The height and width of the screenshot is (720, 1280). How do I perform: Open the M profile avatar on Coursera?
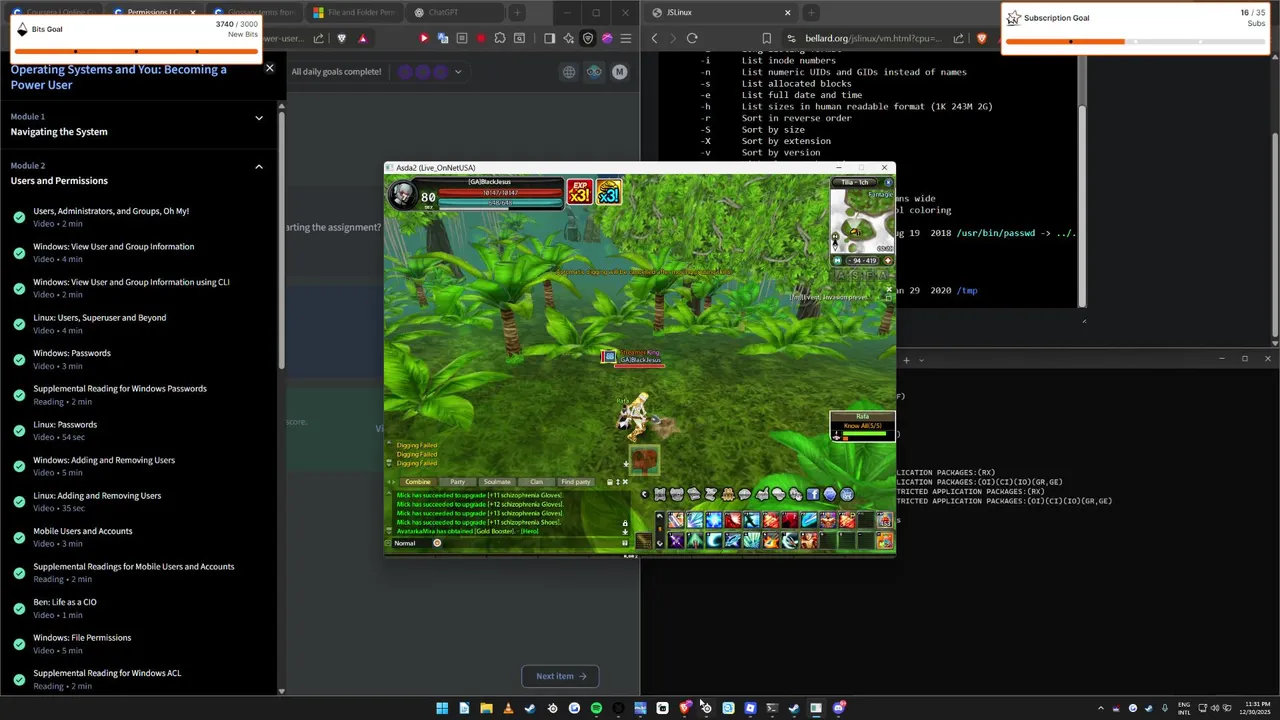619,71
